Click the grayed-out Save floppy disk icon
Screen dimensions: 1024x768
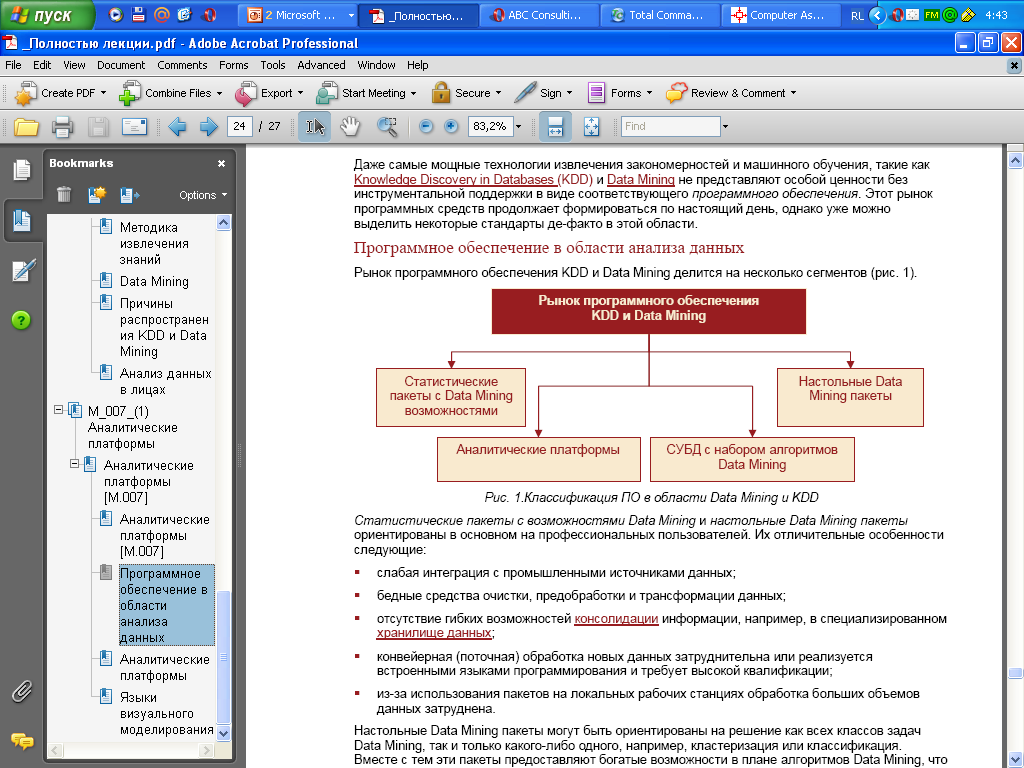pos(98,126)
